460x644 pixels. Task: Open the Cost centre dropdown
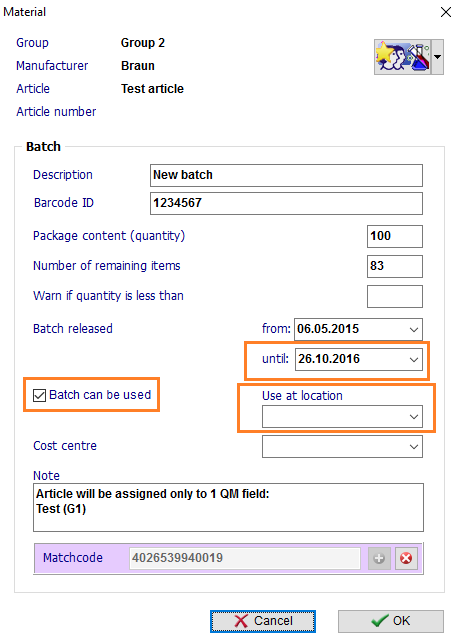tap(414, 447)
